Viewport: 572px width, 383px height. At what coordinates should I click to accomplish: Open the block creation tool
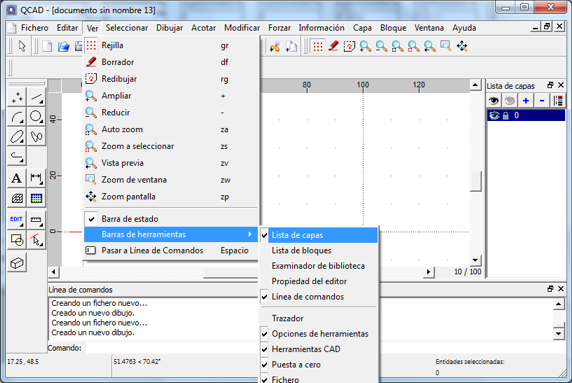(17, 240)
